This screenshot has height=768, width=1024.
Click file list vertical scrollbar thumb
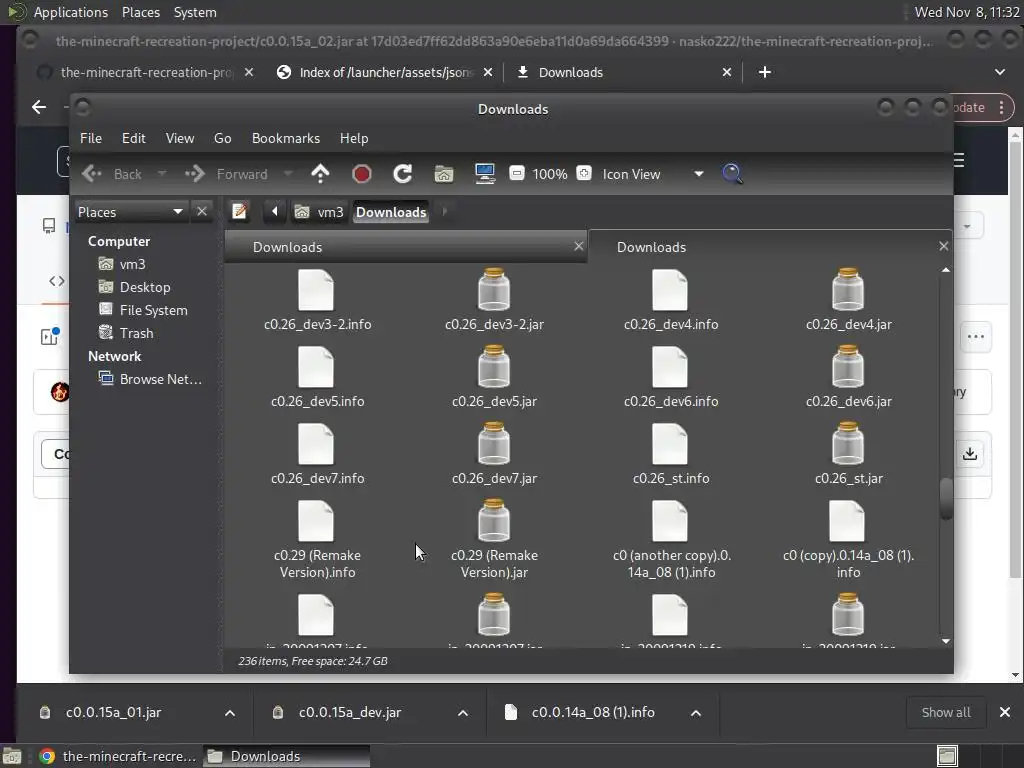pos(946,500)
